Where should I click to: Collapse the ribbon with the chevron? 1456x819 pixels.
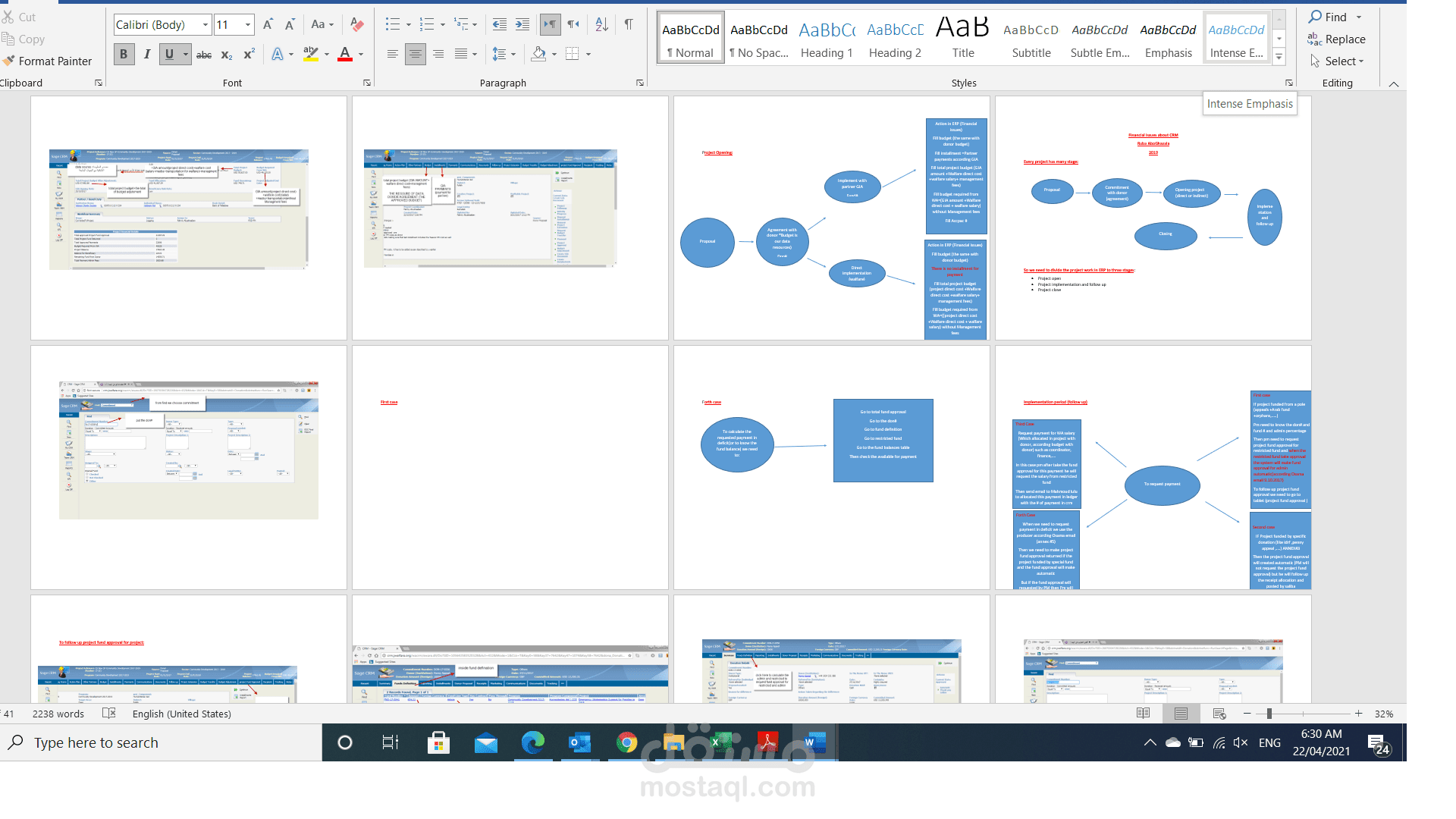[x=1394, y=84]
